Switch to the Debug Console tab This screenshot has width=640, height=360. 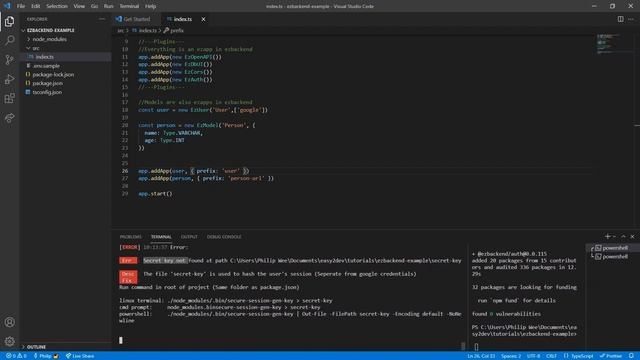click(x=224, y=237)
